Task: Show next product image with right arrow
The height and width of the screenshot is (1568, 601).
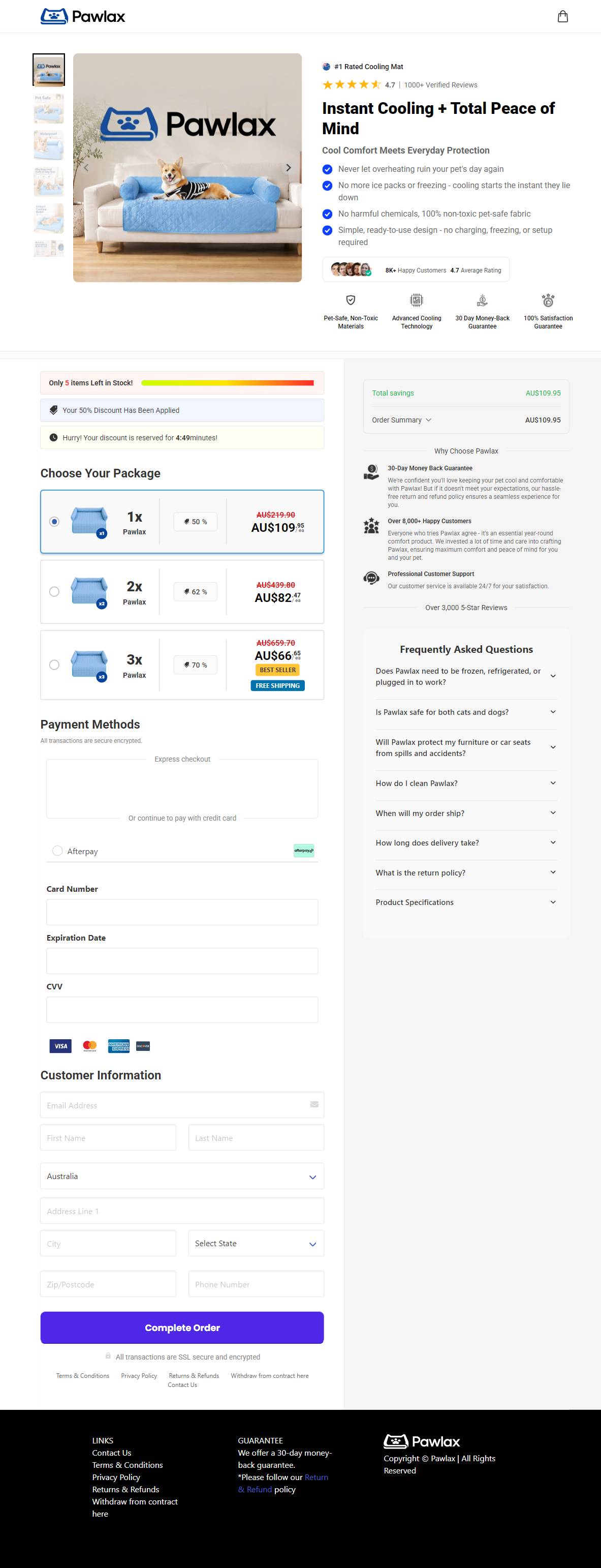Action: 289,167
